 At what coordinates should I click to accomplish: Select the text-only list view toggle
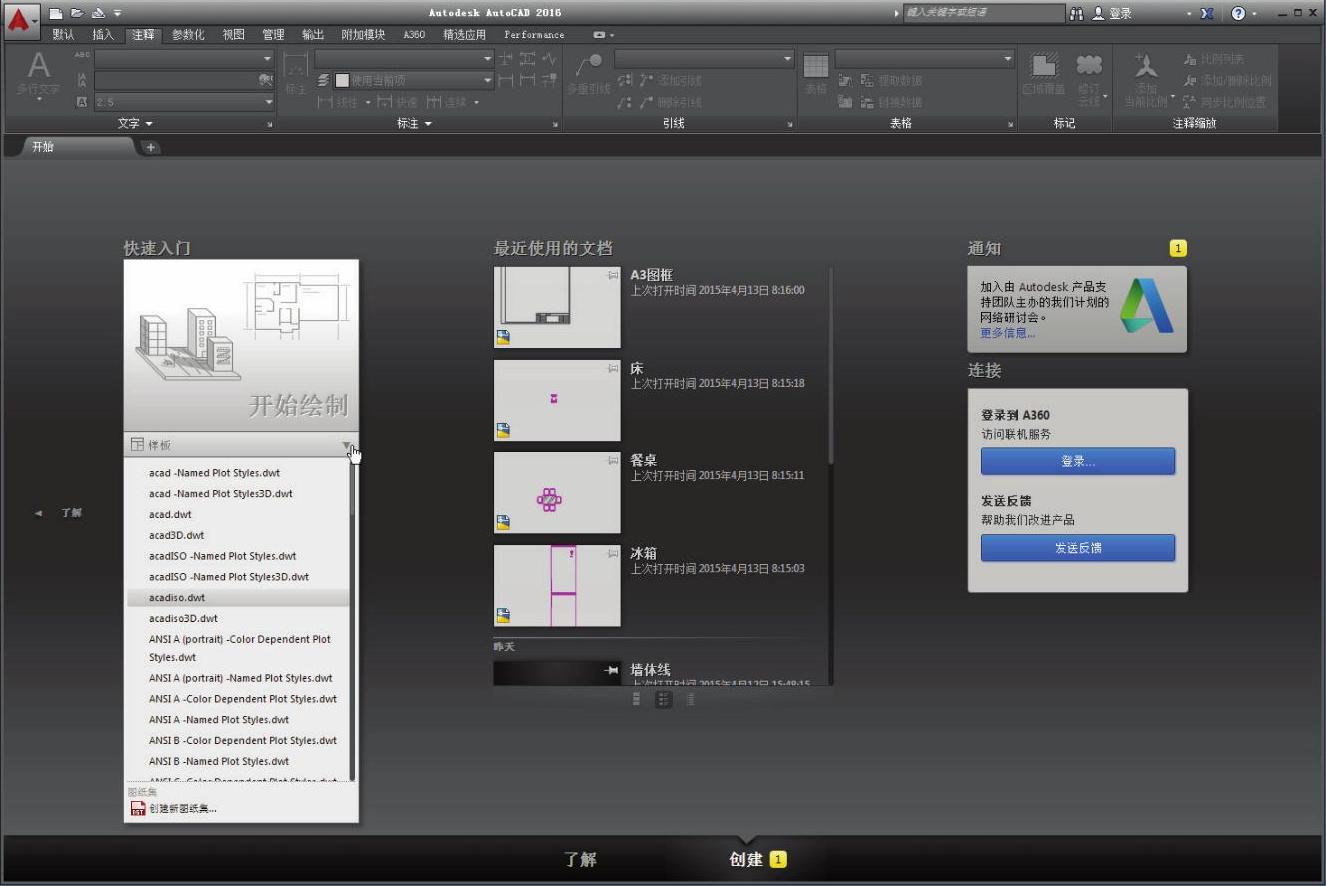tap(690, 700)
